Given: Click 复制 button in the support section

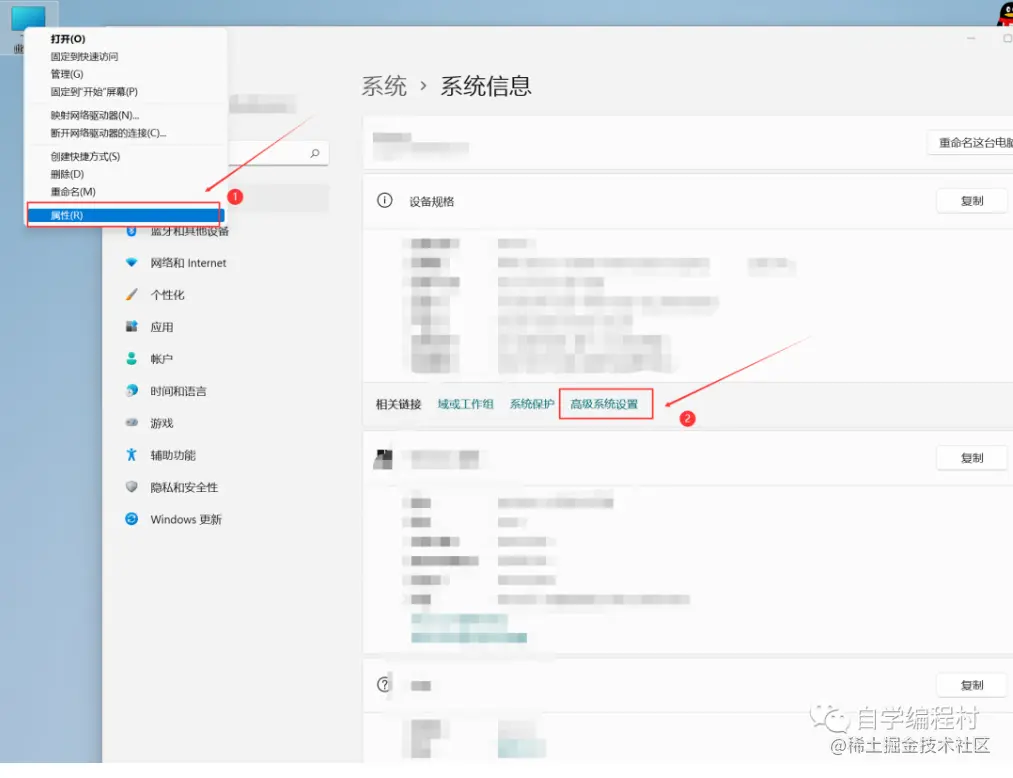Looking at the screenshot, I should coord(972,685).
